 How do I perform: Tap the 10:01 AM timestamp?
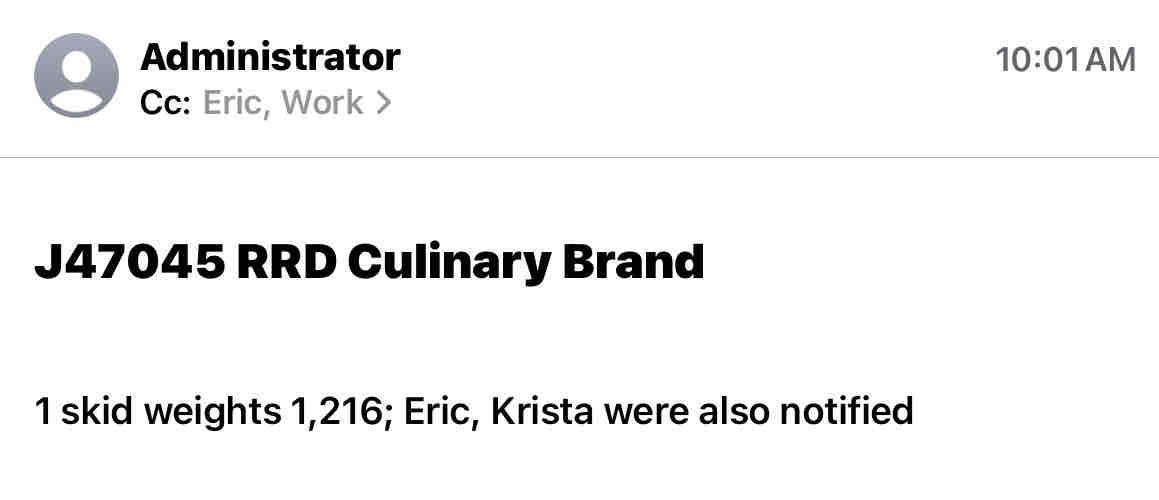click(x=1065, y=59)
